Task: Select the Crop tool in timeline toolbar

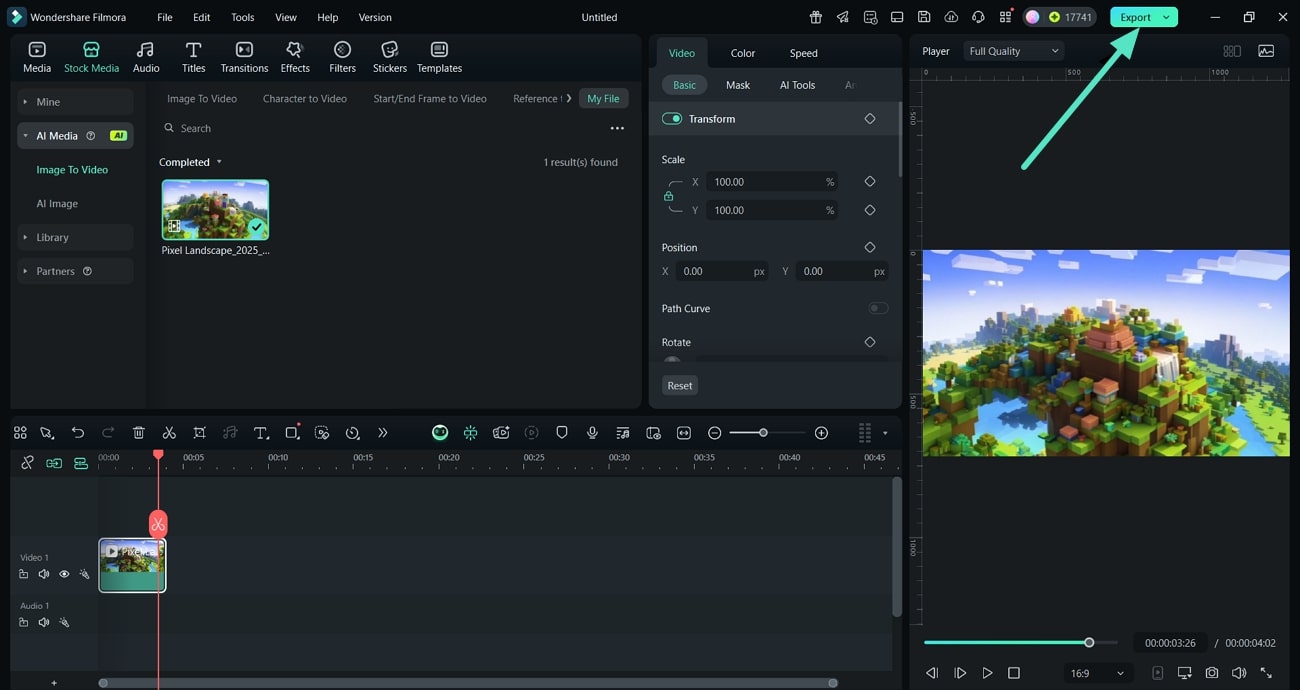Action: pos(200,433)
